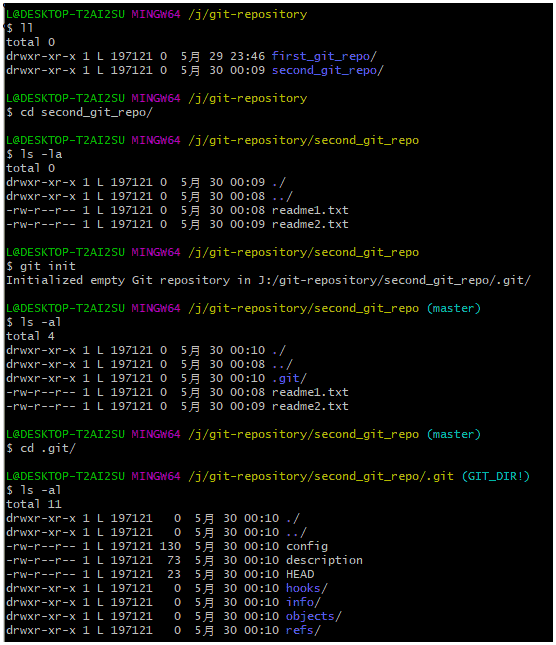
Task: Click the 'total 11' output line
Action: click(34, 504)
